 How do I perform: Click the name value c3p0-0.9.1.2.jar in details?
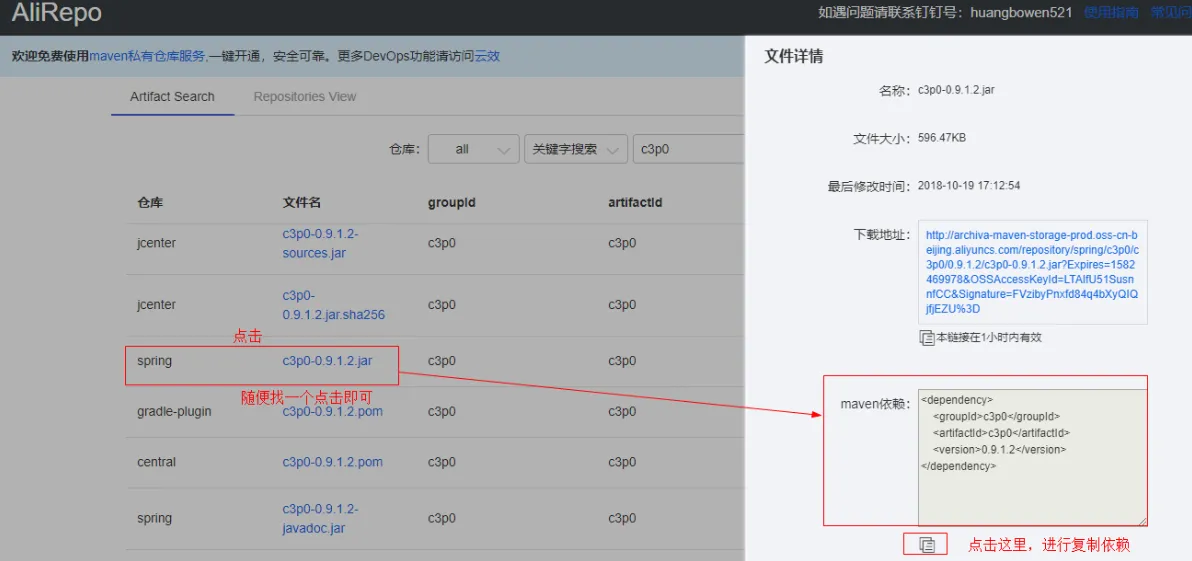coord(956,90)
